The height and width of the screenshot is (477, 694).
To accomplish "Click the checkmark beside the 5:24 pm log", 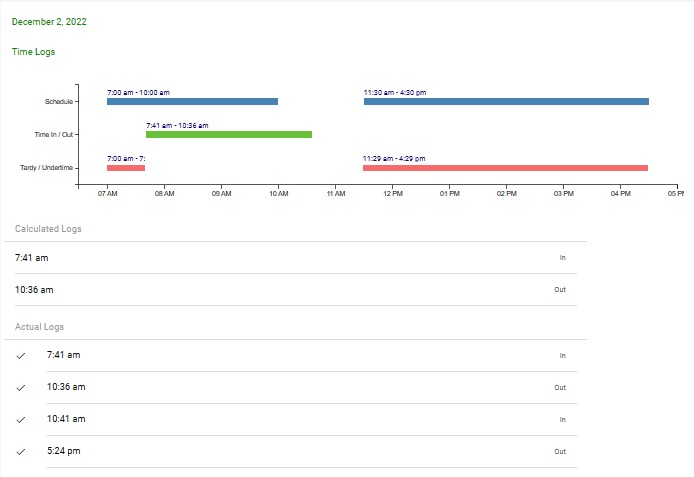I will (x=20, y=451).
